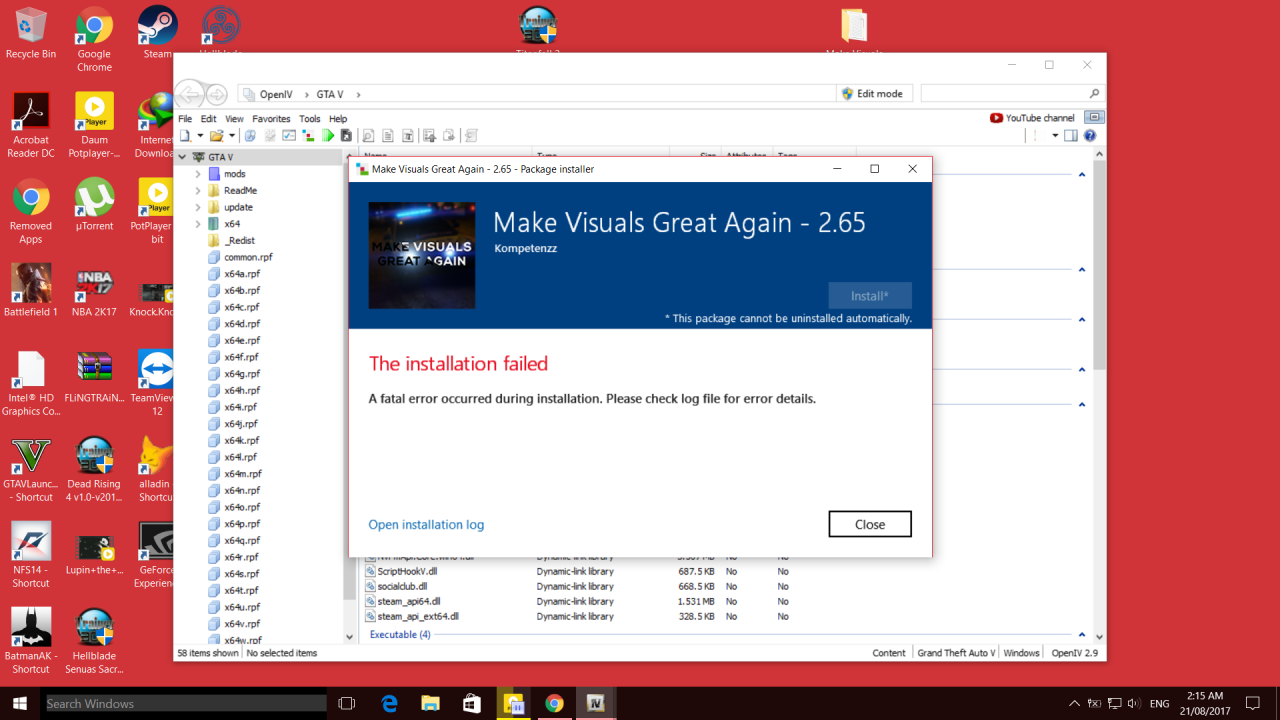1280x720 pixels.
Task: Click the New file icon in OpenIV toolbar
Action: click(186, 136)
